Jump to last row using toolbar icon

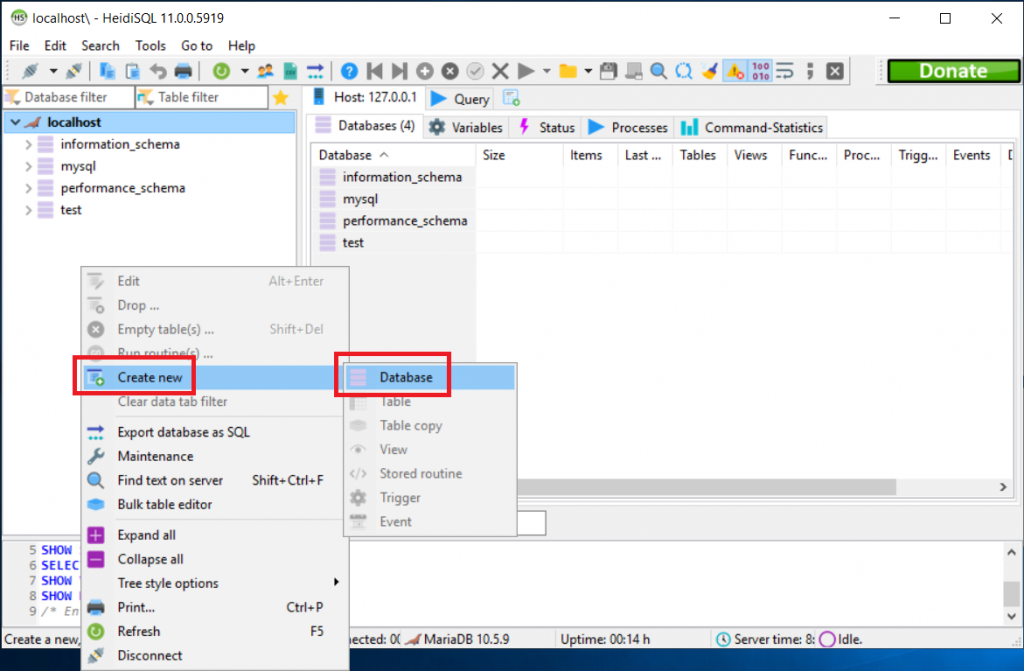[400, 71]
